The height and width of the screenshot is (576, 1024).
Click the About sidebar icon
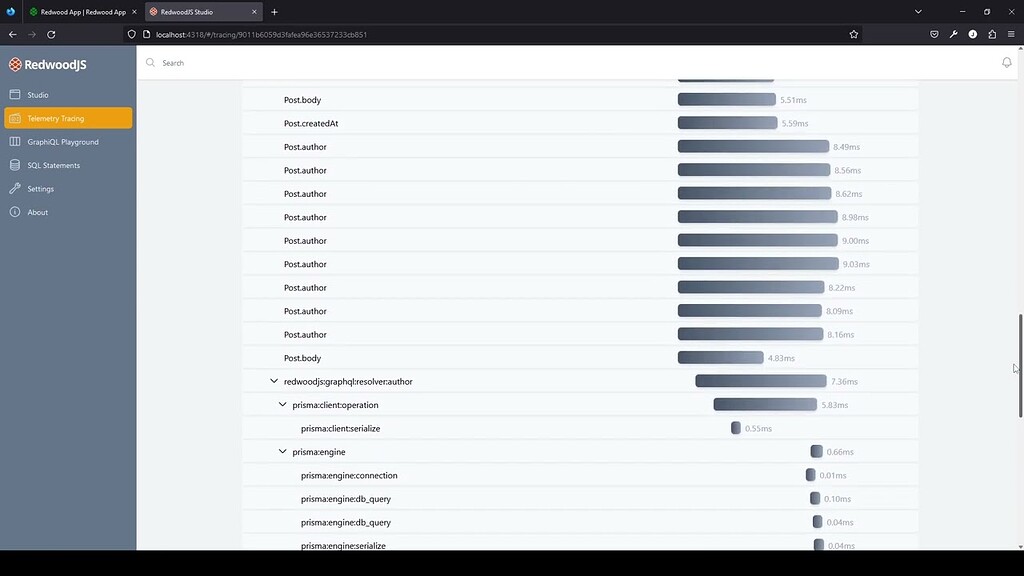pos(15,212)
